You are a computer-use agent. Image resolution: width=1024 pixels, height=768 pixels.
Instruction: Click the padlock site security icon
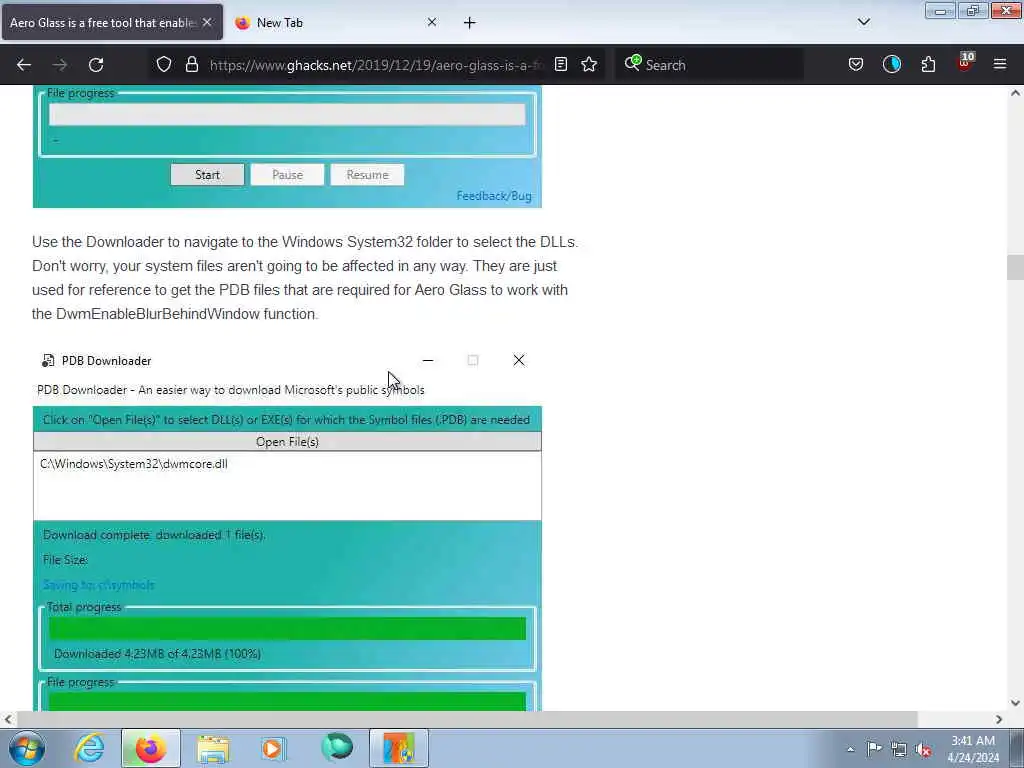(x=191, y=65)
